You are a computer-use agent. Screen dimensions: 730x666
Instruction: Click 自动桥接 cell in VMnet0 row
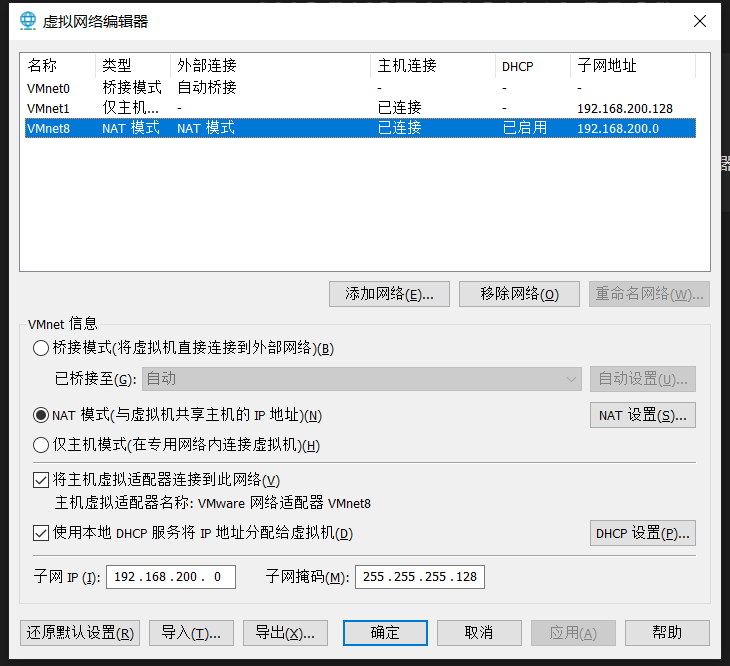pyautogui.click(x=207, y=87)
